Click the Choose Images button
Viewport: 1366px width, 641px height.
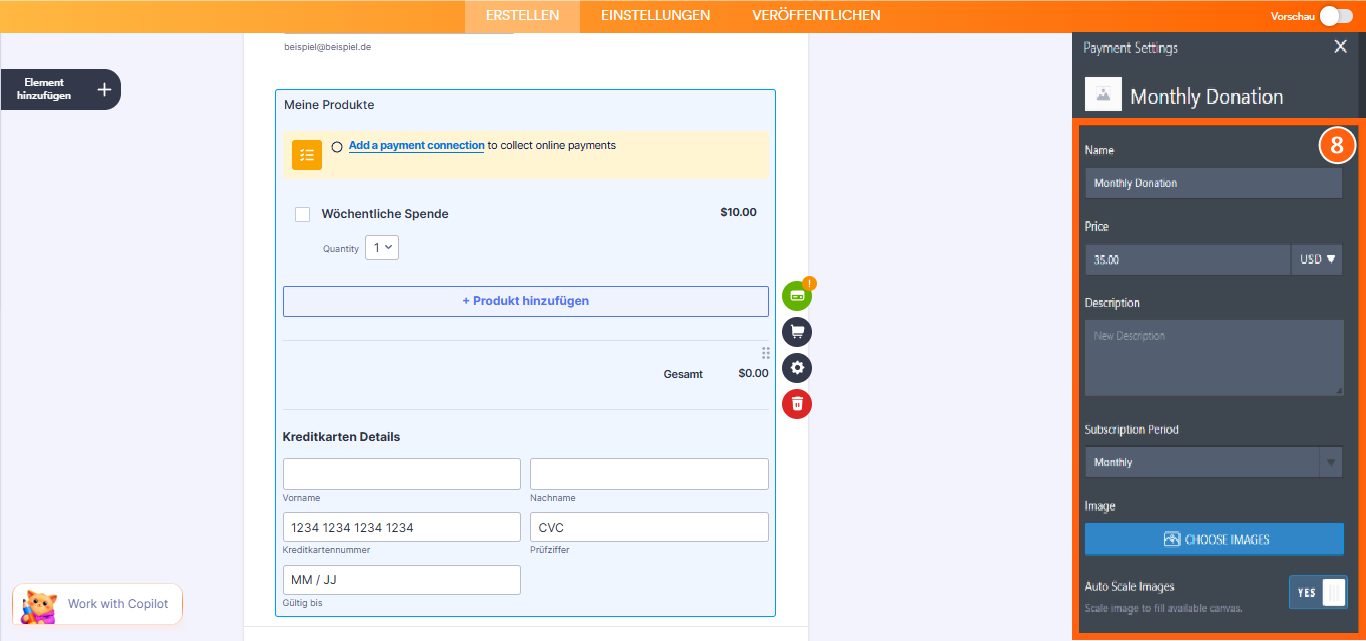(1214, 539)
